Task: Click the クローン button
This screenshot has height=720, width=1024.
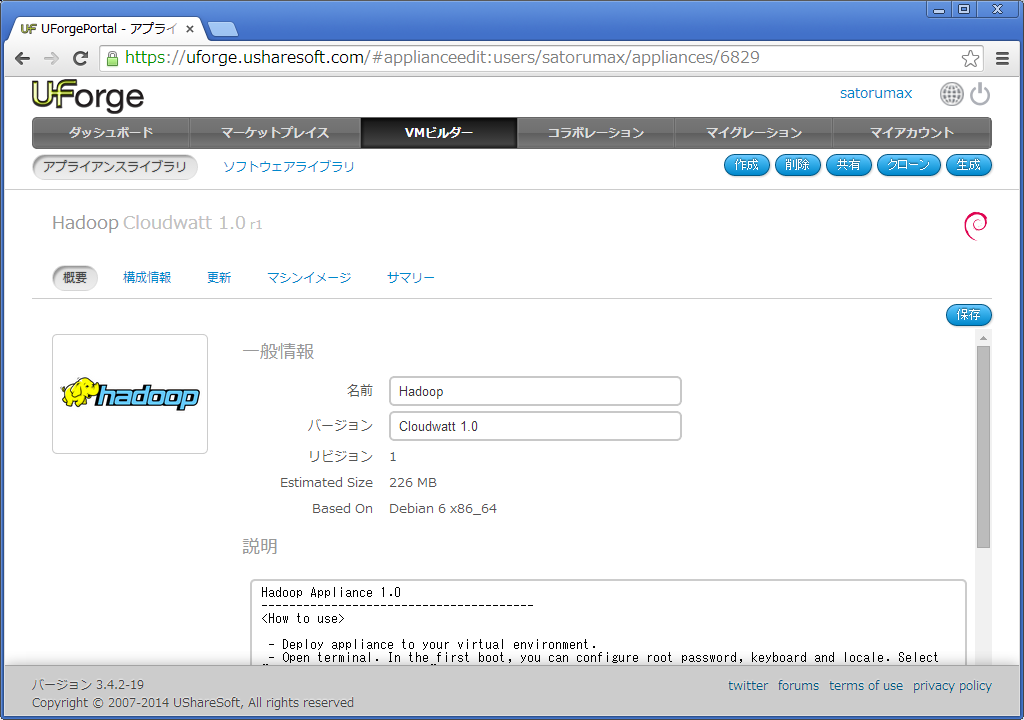Action: click(x=908, y=165)
